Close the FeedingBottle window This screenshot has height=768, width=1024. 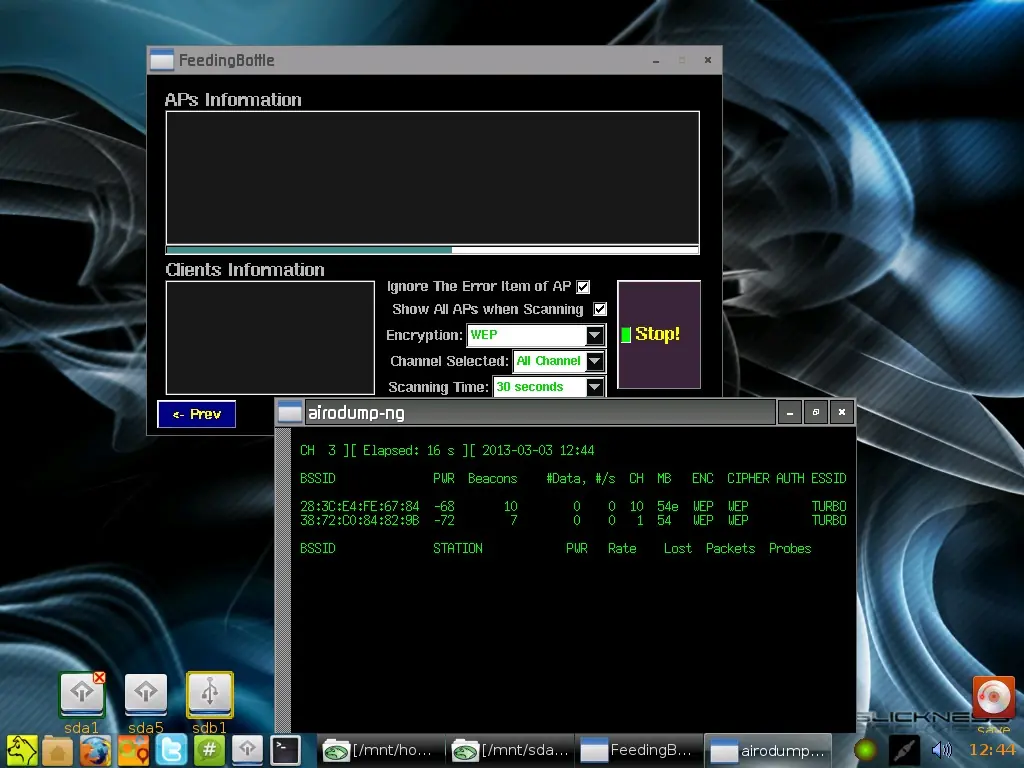click(x=708, y=60)
